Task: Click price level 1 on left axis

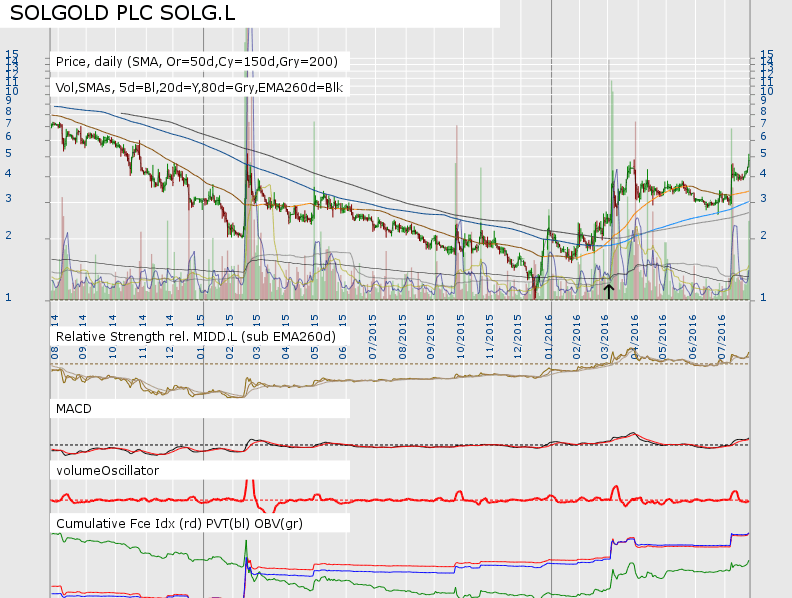Action: click(8, 297)
